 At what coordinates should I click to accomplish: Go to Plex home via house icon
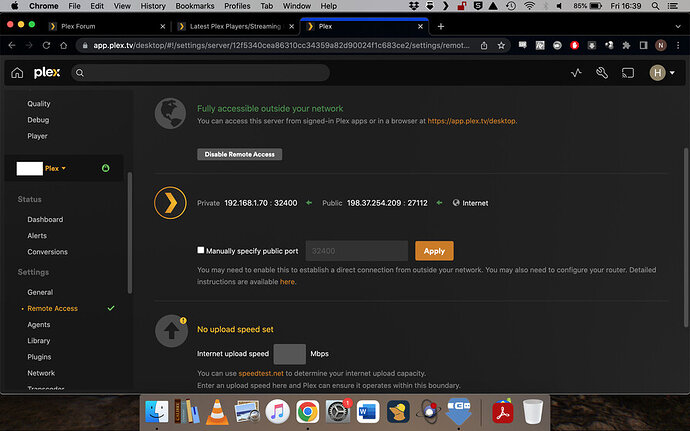coord(17,73)
